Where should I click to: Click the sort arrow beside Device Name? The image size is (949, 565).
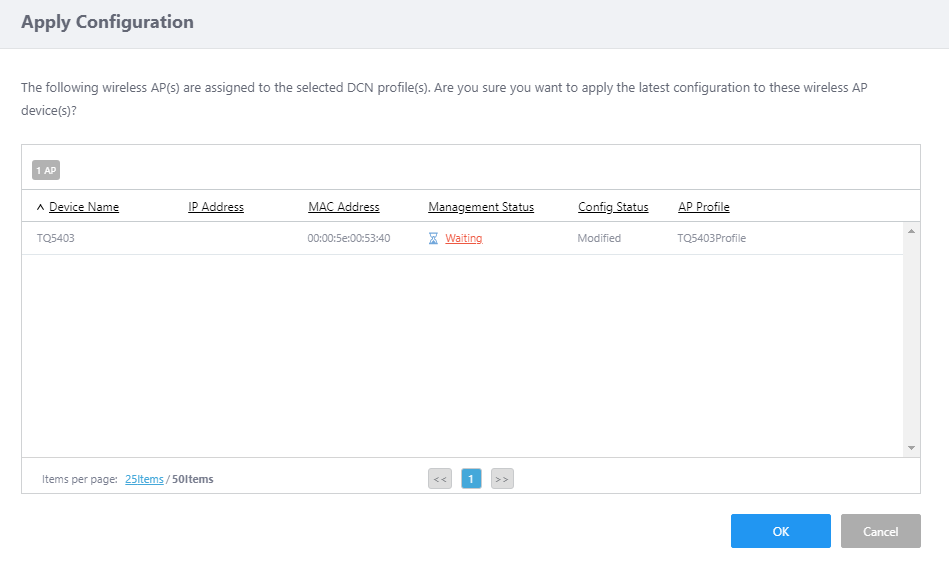click(40, 207)
